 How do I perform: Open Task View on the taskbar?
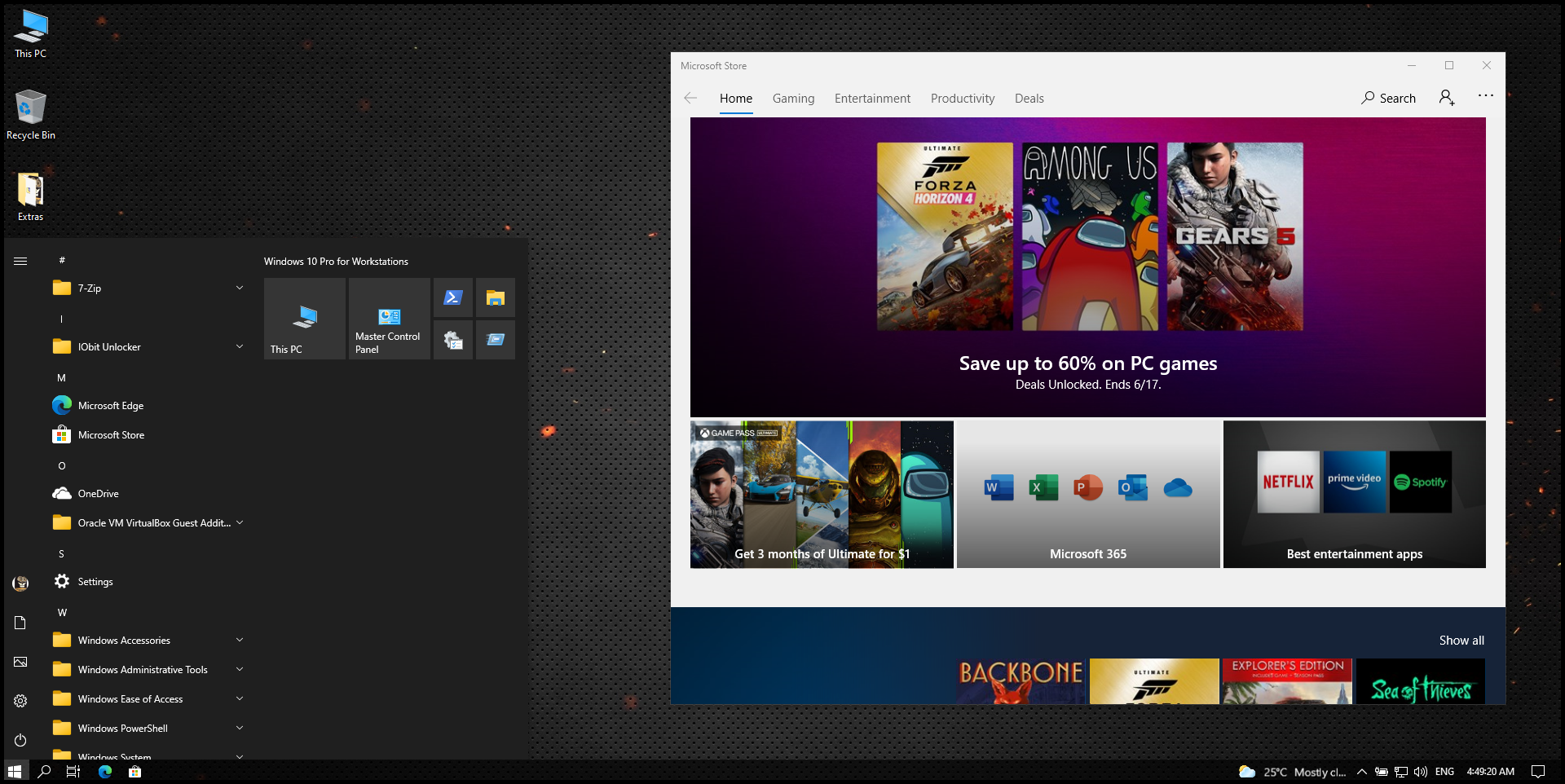pyautogui.click(x=73, y=771)
